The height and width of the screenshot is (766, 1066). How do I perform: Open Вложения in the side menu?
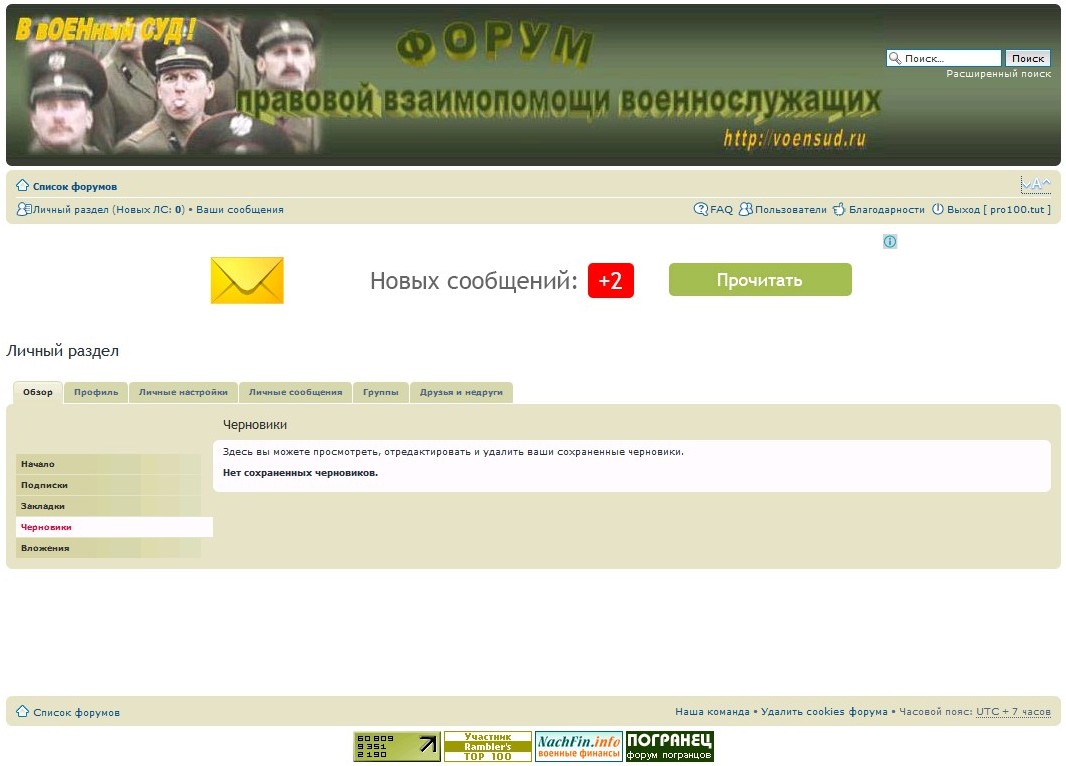pyautogui.click(x=45, y=548)
